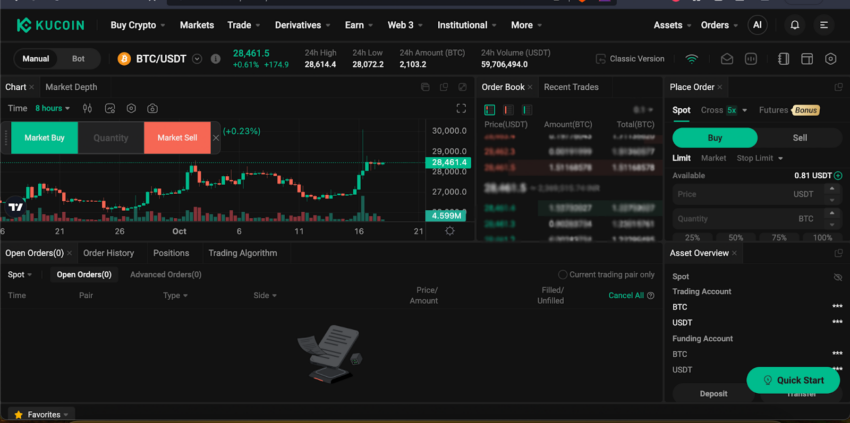Switch to Recent Trades tab
This screenshot has height=423, width=850.
(571, 87)
